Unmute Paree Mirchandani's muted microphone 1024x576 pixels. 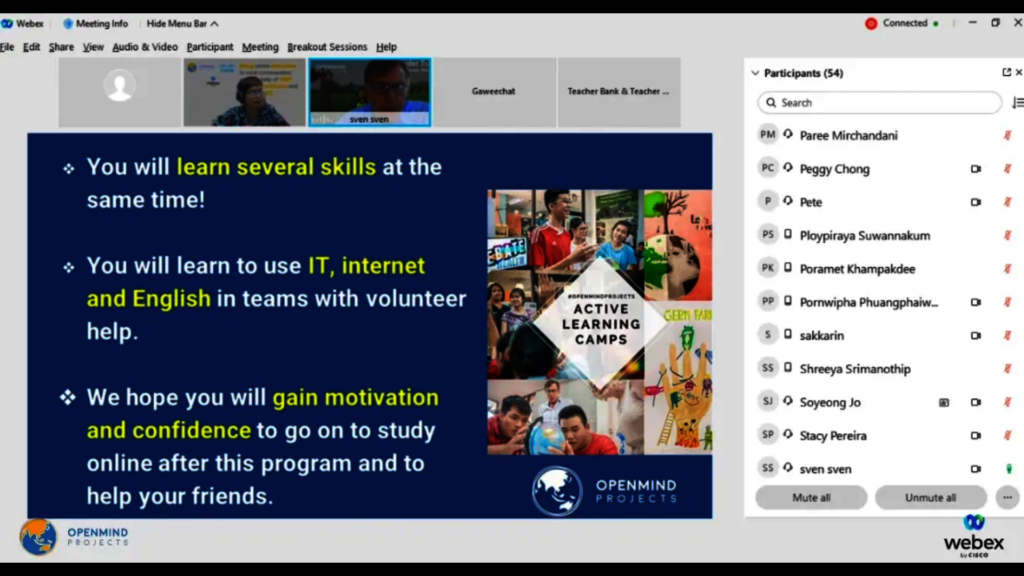click(1008, 135)
